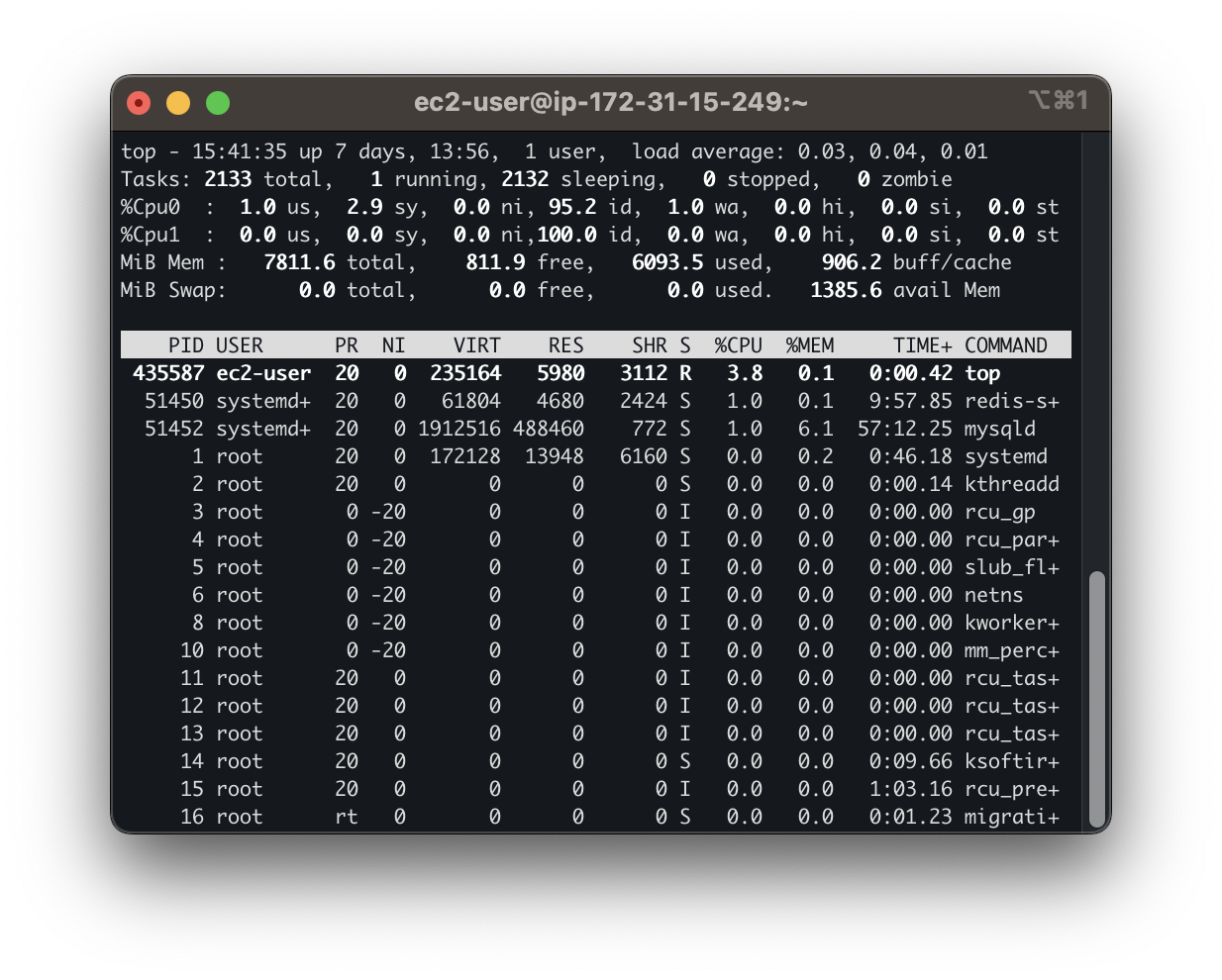Screen dimensions: 1222x980
Task: Click the yellow minimize button
Action: [x=178, y=102]
